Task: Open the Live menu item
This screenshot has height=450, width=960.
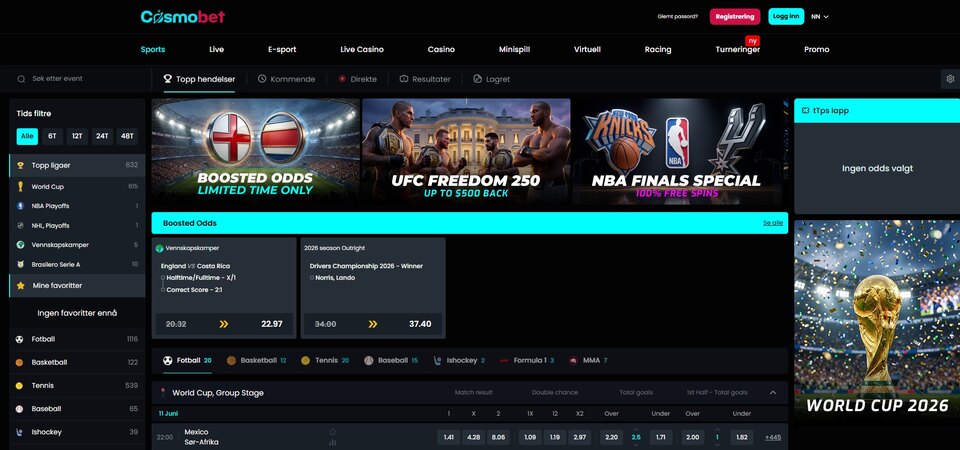Action: click(216, 50)
